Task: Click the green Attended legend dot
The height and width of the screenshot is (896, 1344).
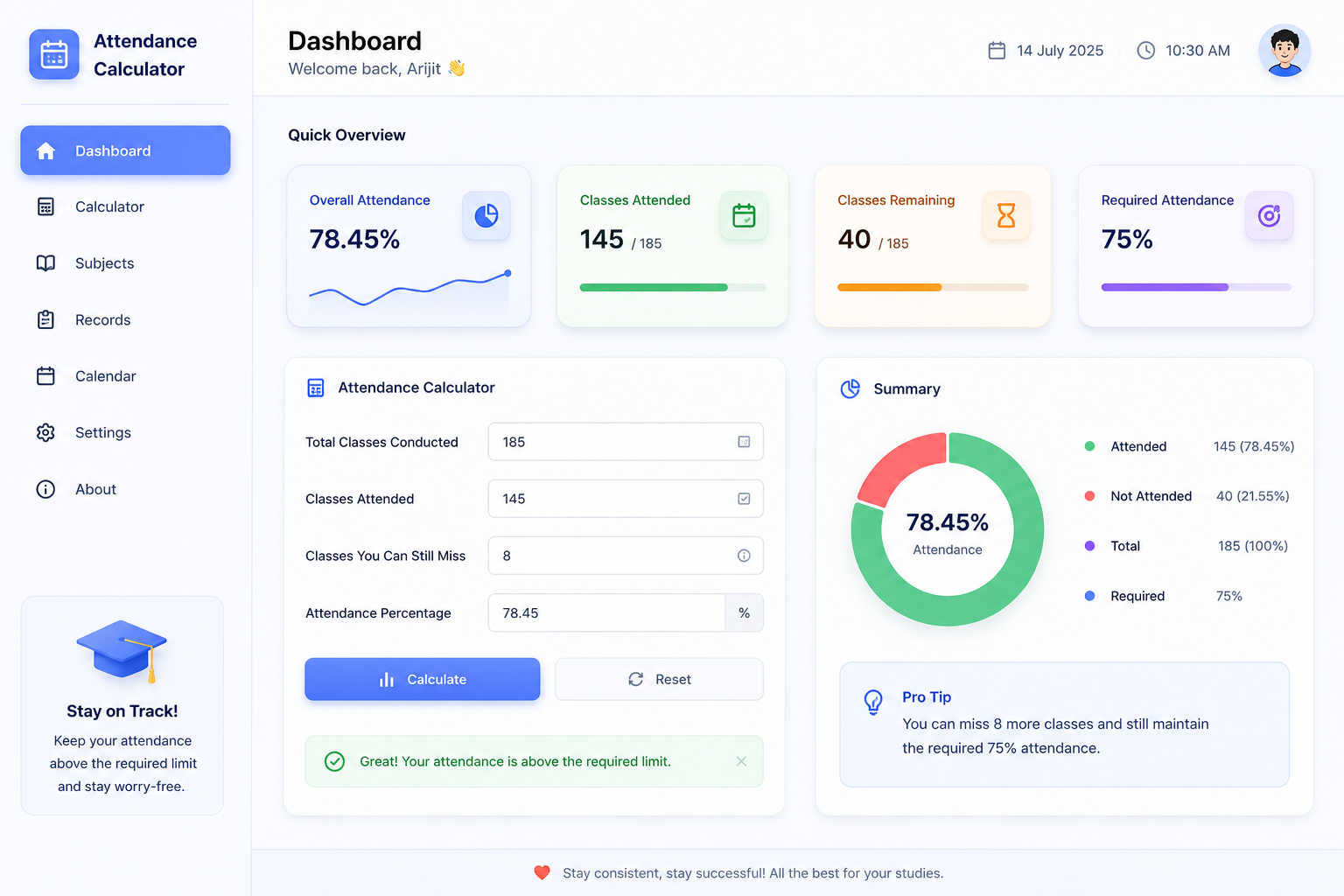Action: pos(1089,446)
